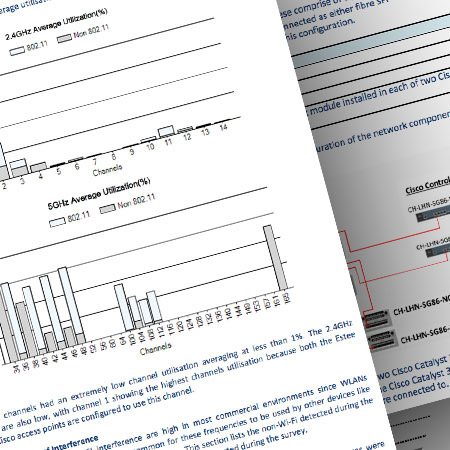
Task: Click the Non 802.11 legend swatch in 5GHz chart
Action: [x=108, y=209]
